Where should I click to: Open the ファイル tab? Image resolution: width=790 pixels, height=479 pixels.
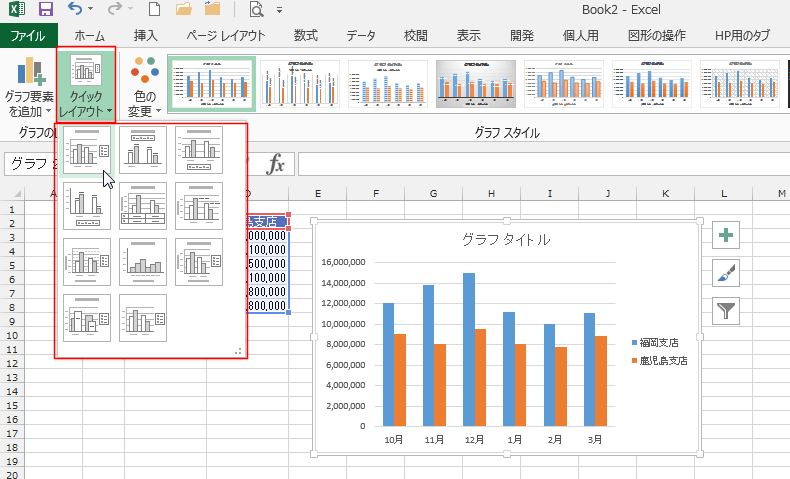point(28,35)
